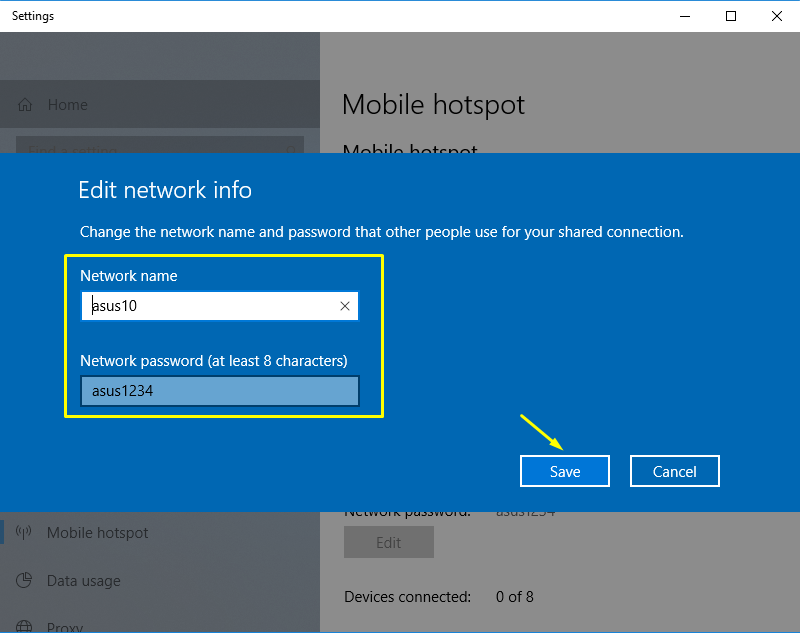Minimize the Settings window
The height and width of the screenshot is (633, 800).
(685, 16)
